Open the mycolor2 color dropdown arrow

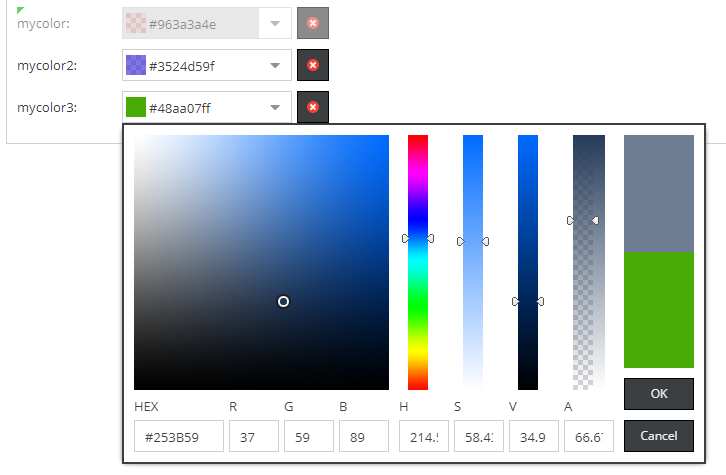click(275, 66)
